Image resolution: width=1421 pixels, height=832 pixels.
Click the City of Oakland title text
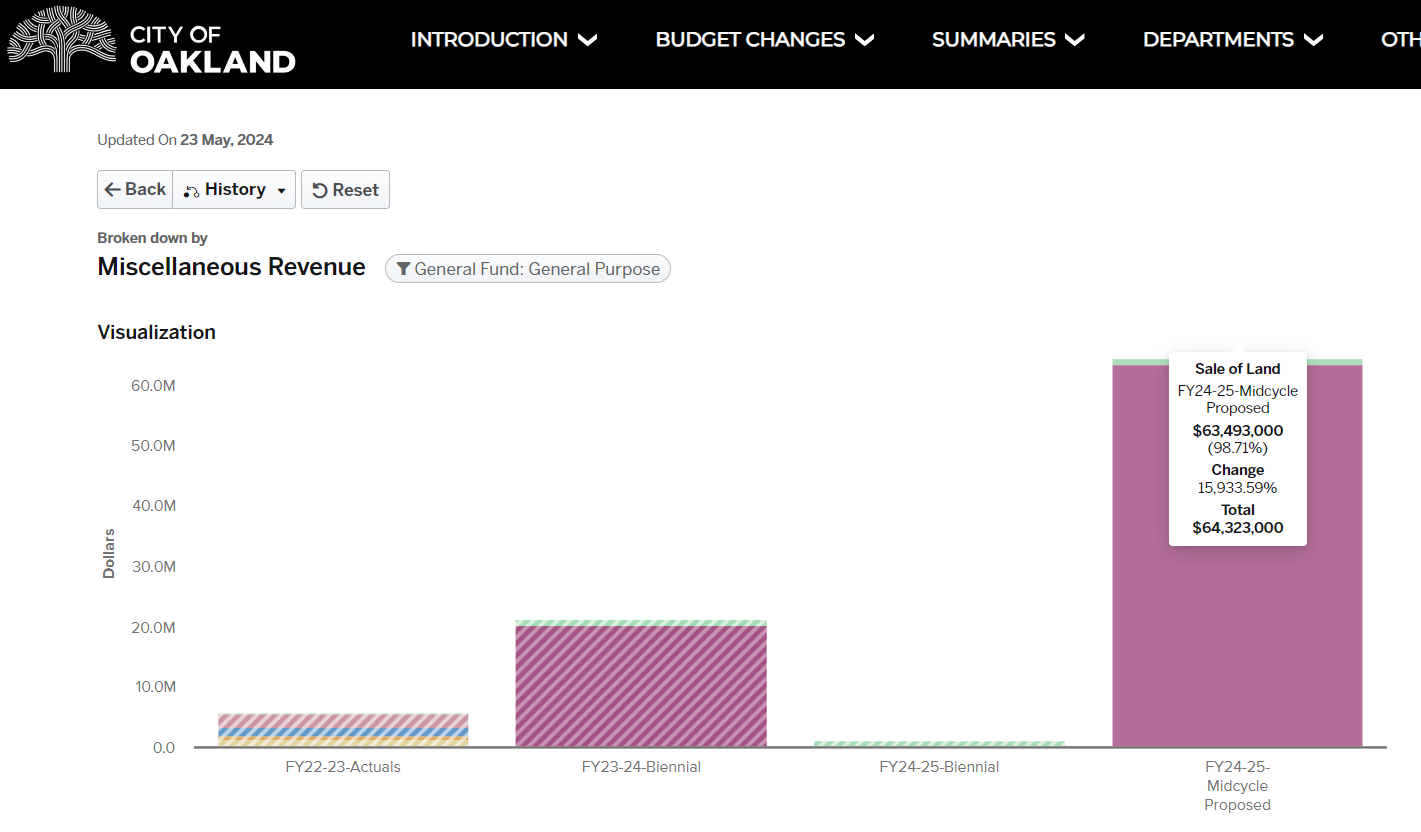212,49
